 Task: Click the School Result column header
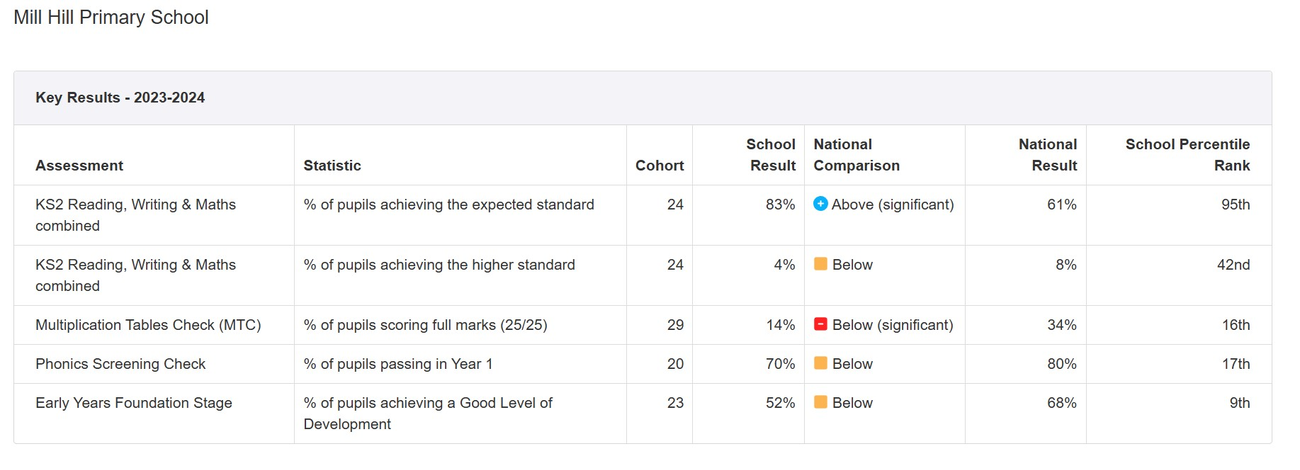(x=772, y=155)
